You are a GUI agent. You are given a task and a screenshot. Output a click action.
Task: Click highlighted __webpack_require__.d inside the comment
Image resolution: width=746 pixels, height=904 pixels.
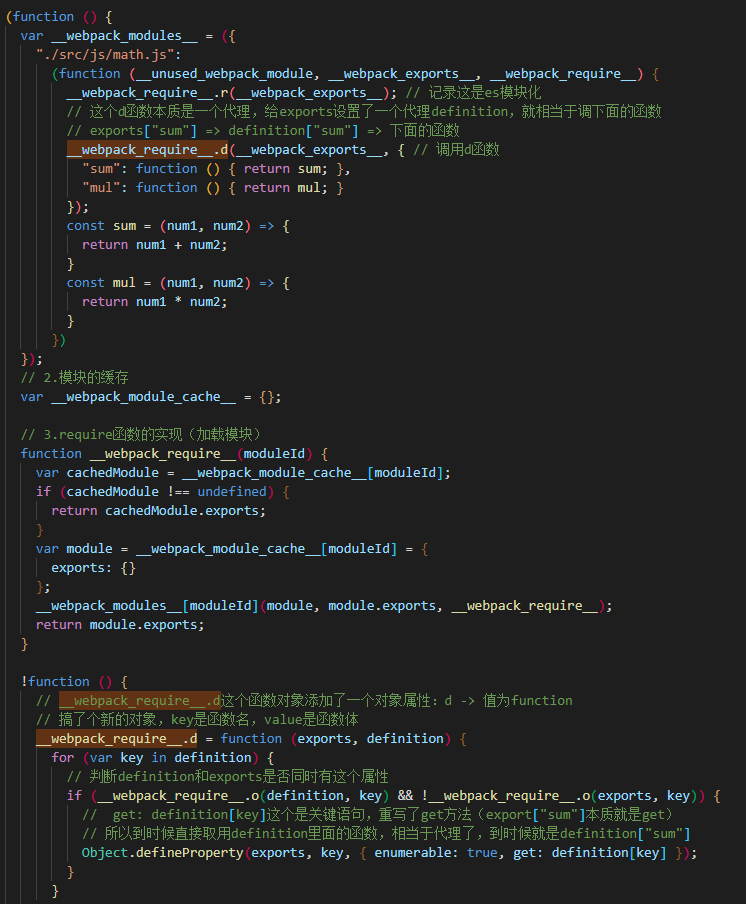click(140, 701)
